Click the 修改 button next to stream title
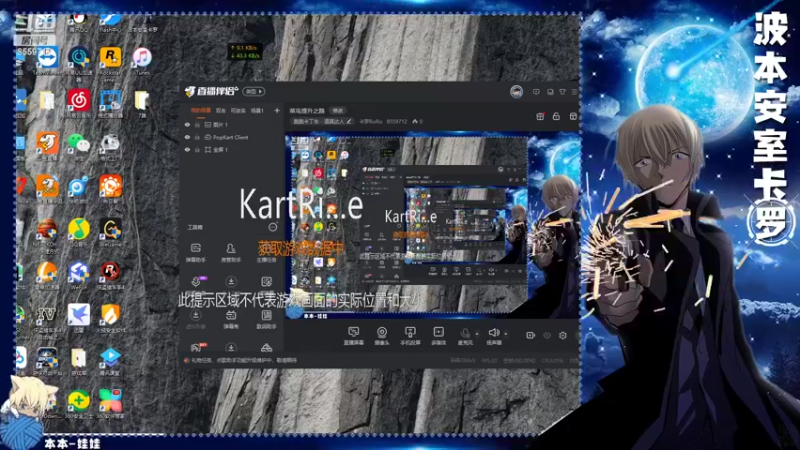 [x=338, y=111]
